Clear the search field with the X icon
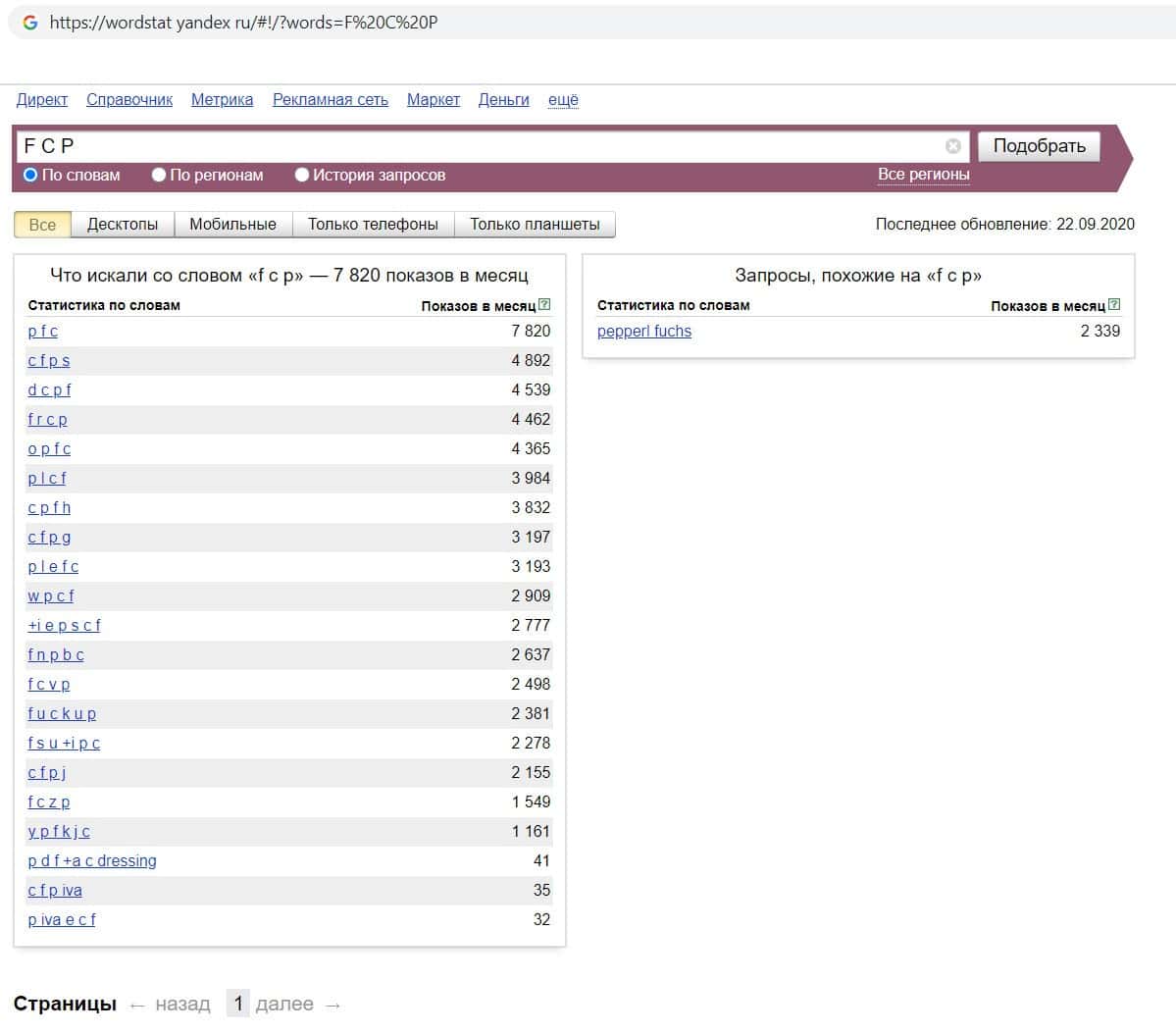This screenshot has width=1176, height=1033. [x=952, y=146]
